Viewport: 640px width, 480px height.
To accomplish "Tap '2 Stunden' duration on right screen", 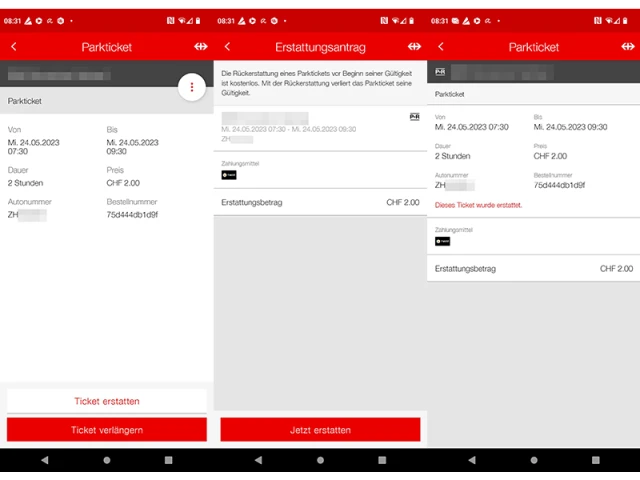I will [453, 156].
